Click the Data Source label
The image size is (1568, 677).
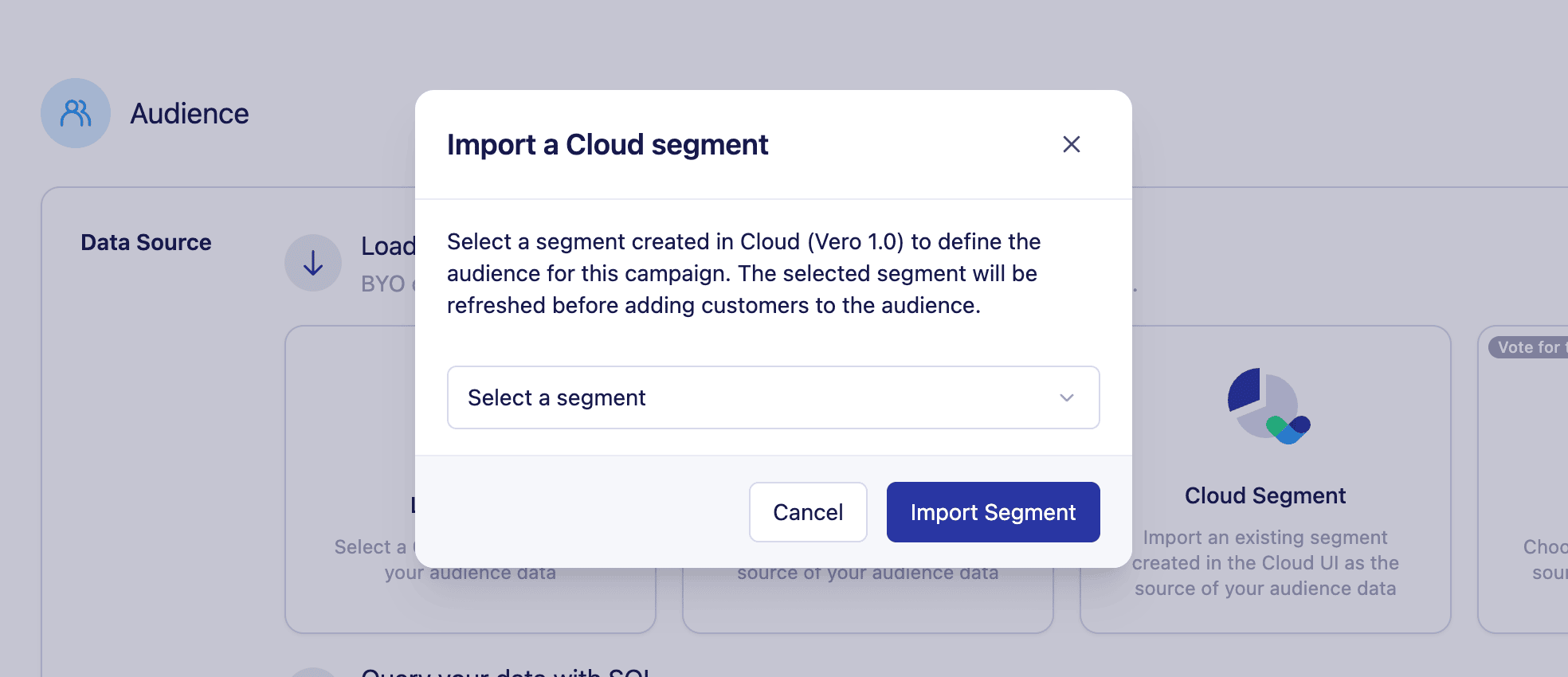tap(146, 242)
